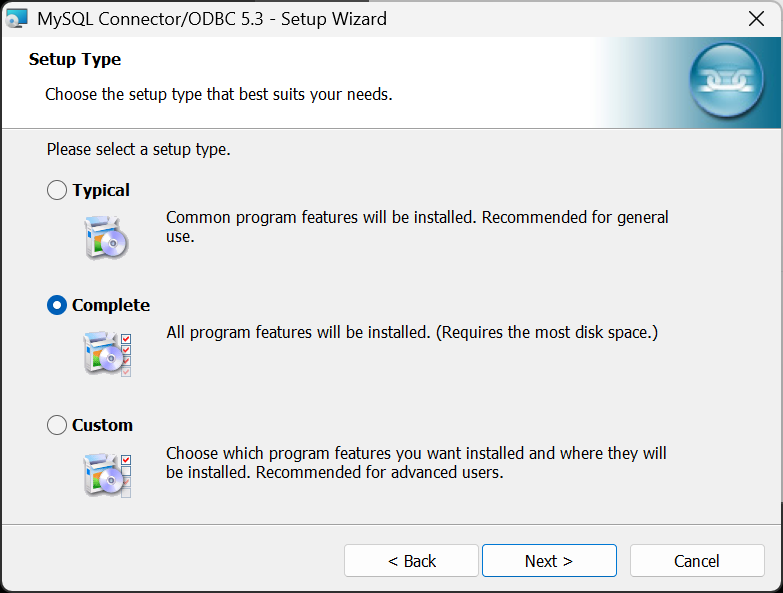Click the "Setup Type" heading
Image resolution: width=783 pixels, height=593 pixels.
tap(75, 59)
